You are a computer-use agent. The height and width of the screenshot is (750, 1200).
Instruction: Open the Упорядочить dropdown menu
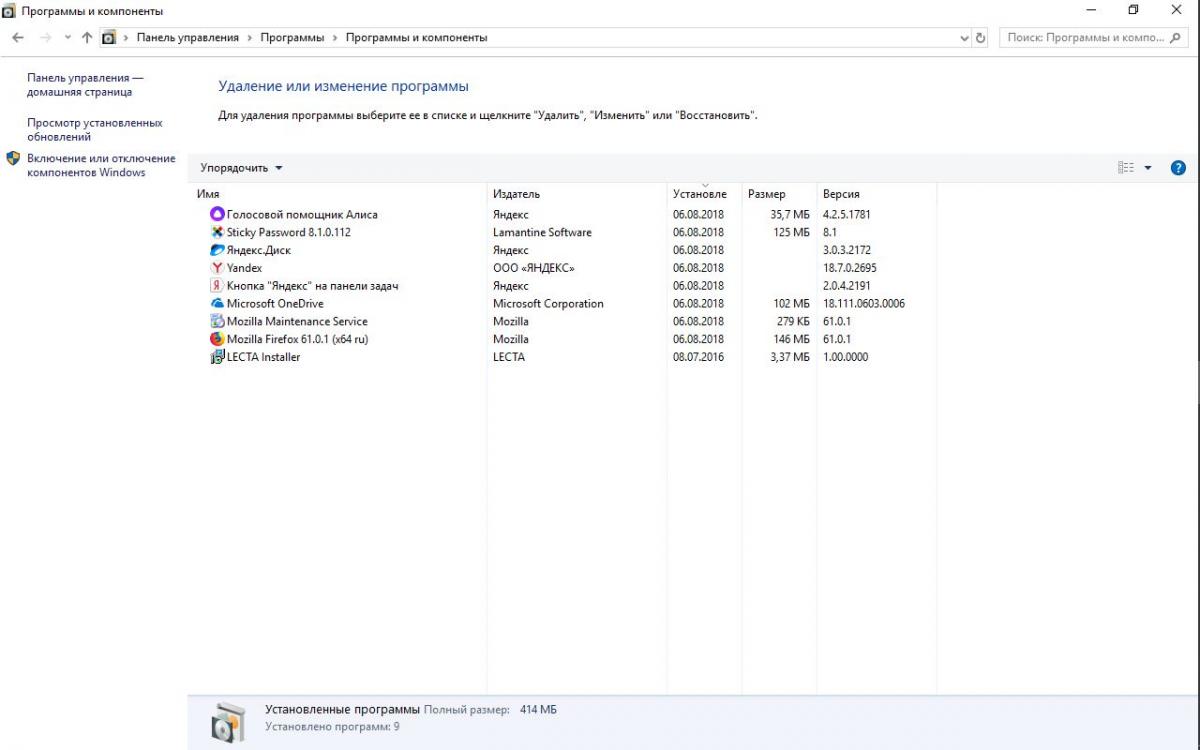click(241, 168)
